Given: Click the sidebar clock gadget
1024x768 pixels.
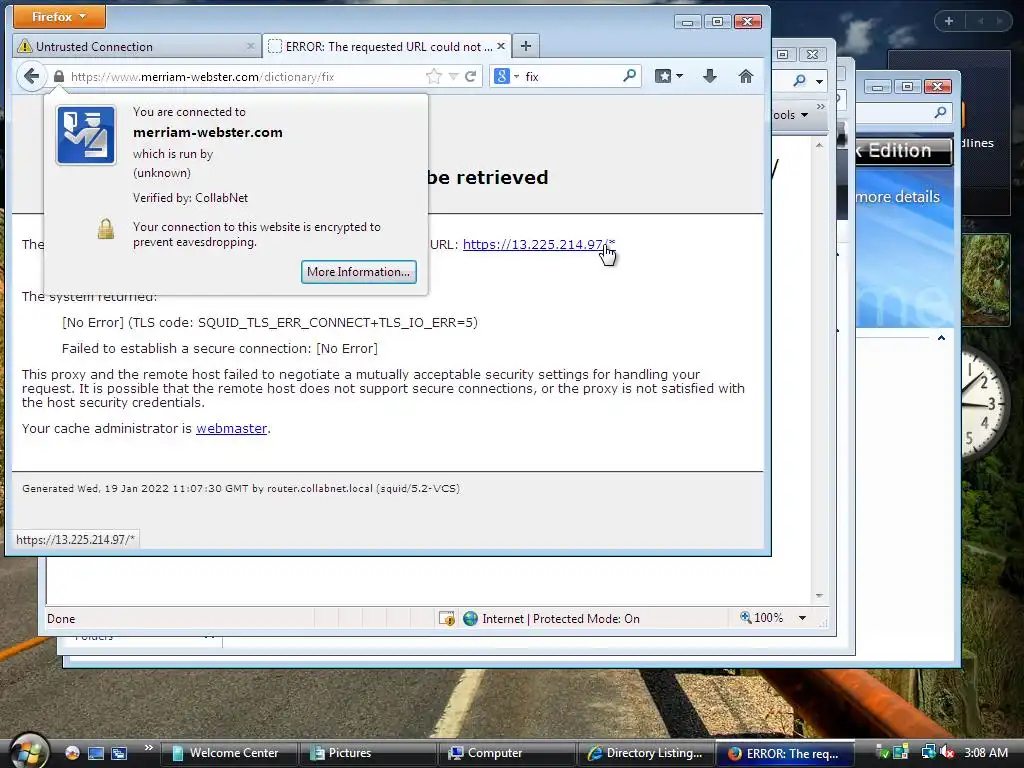Looking at the screenshot, I should click(985, 403).
